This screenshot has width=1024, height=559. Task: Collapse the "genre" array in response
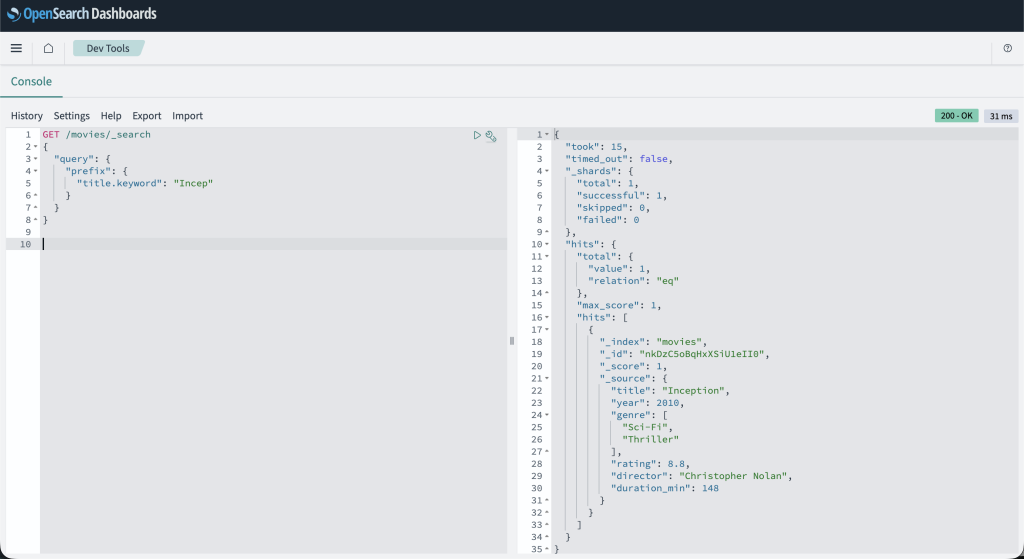point(547,415)
